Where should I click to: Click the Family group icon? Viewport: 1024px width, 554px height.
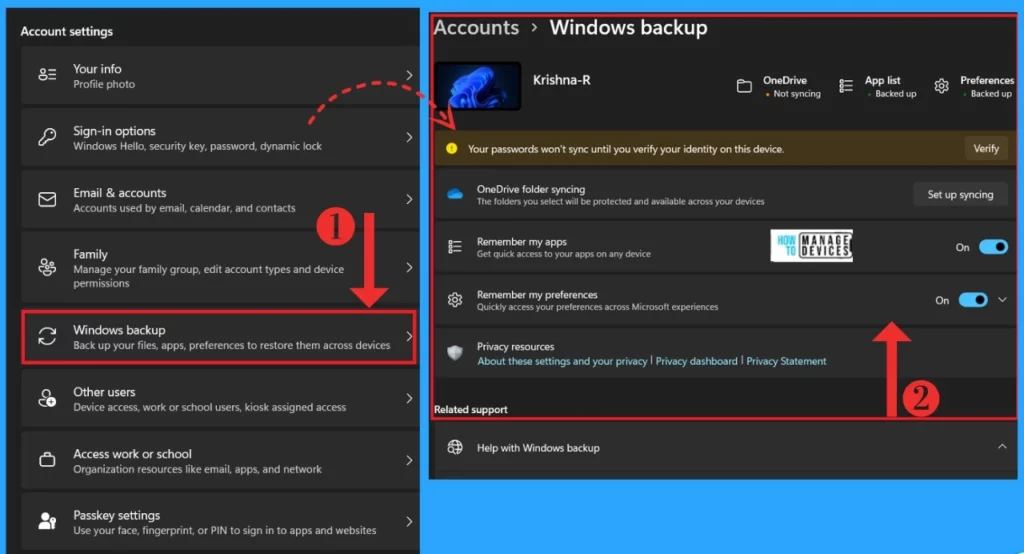pyautogui.click(x=47, y=267)
